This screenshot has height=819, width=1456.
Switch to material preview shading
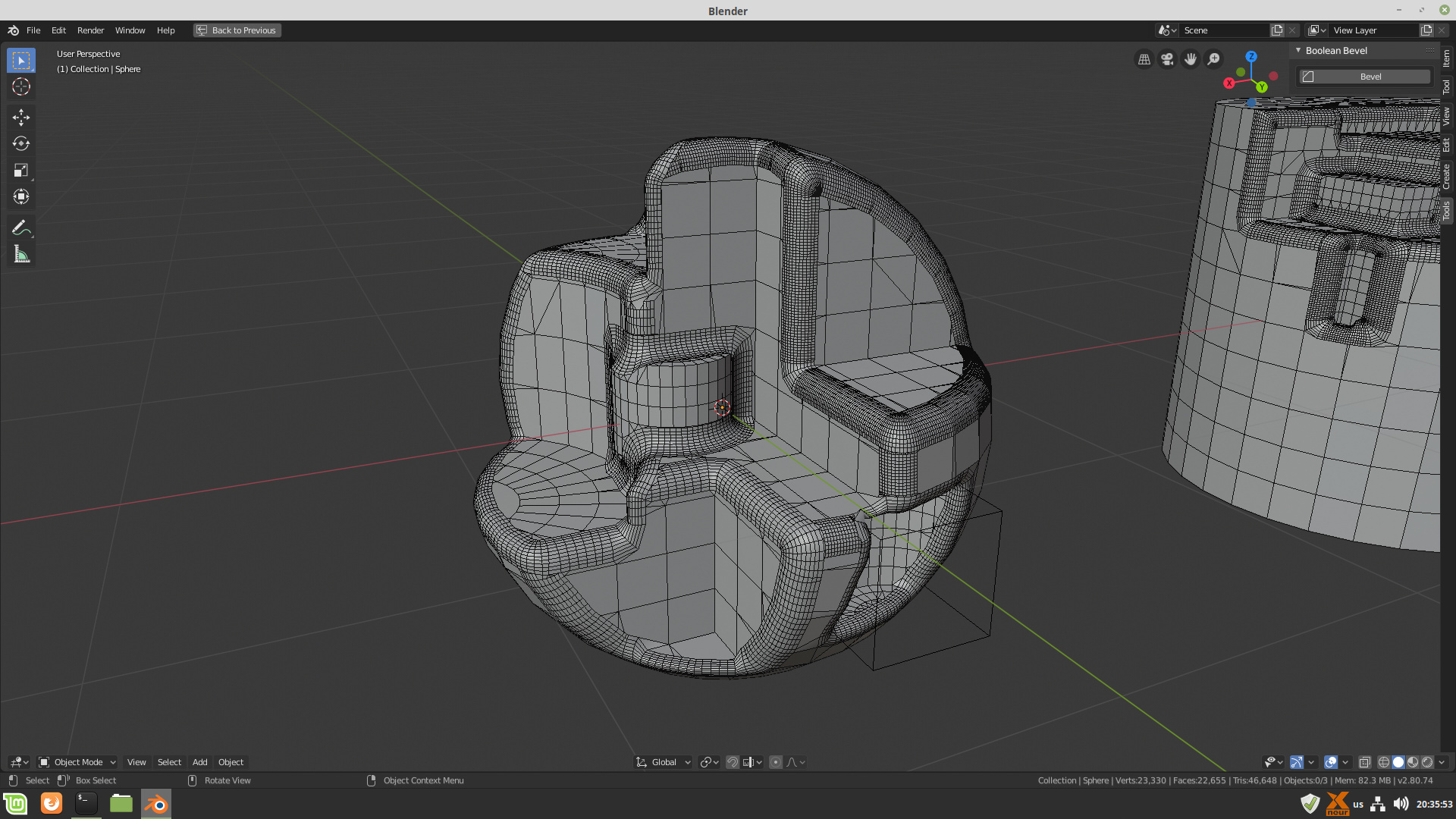pyautogui.click(x=1413, y=762)
